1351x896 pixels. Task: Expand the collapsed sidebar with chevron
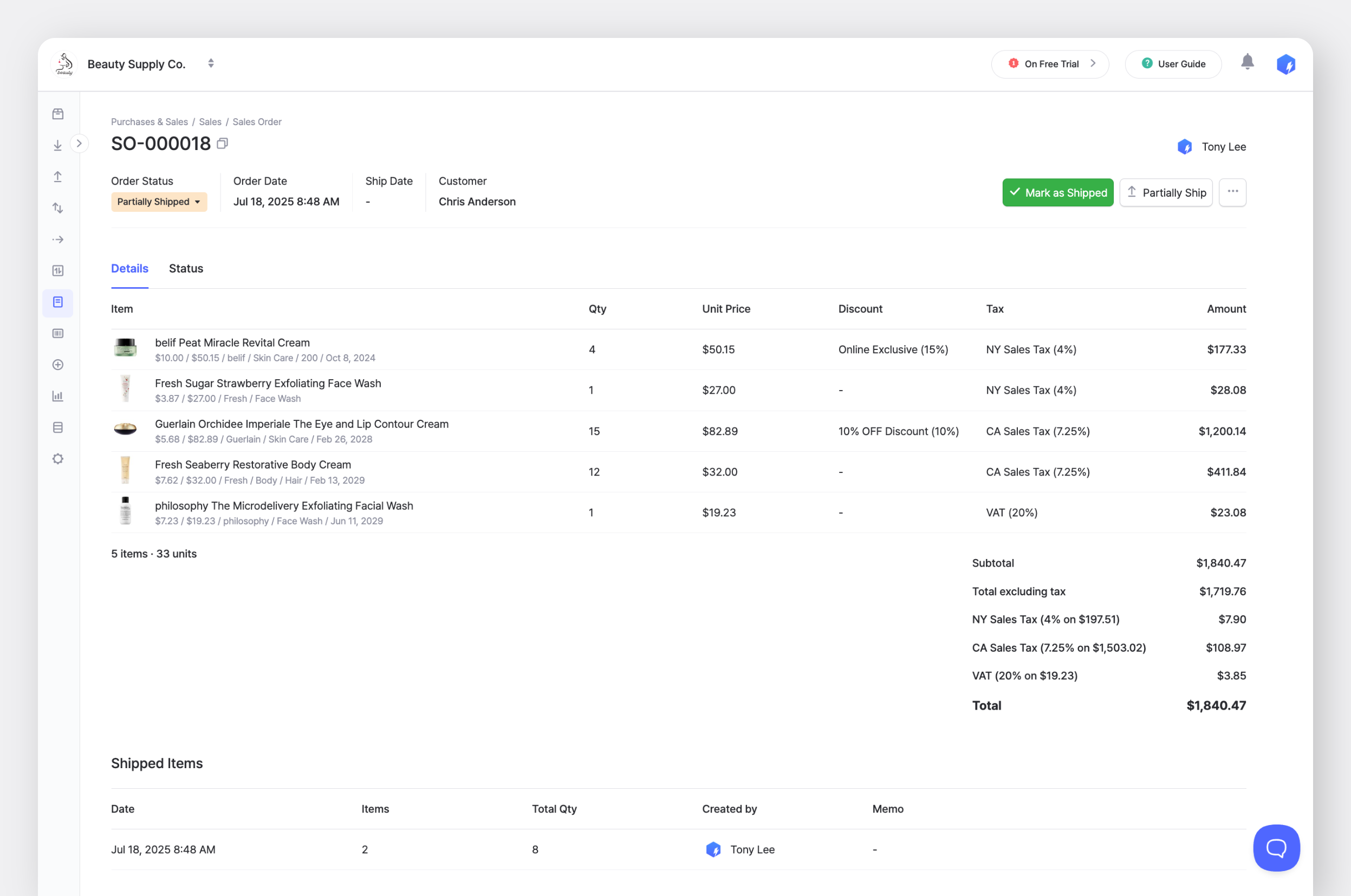[80, 144]
